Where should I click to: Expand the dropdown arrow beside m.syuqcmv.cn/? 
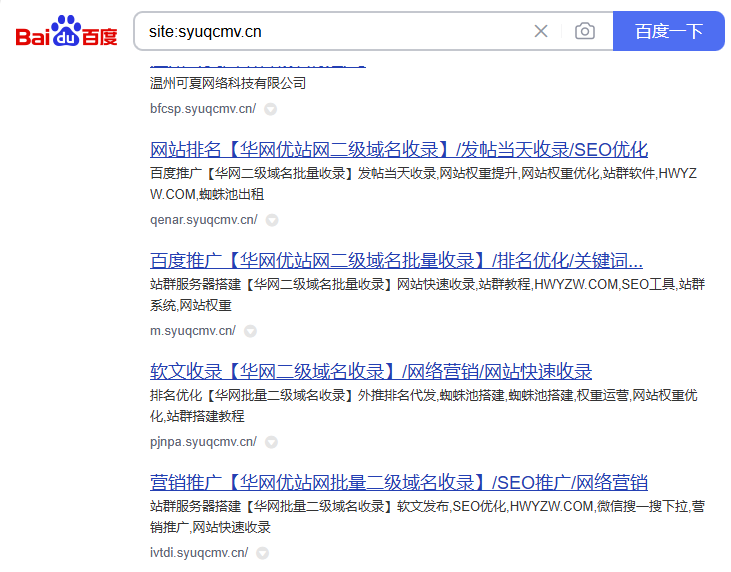[250, 331]
